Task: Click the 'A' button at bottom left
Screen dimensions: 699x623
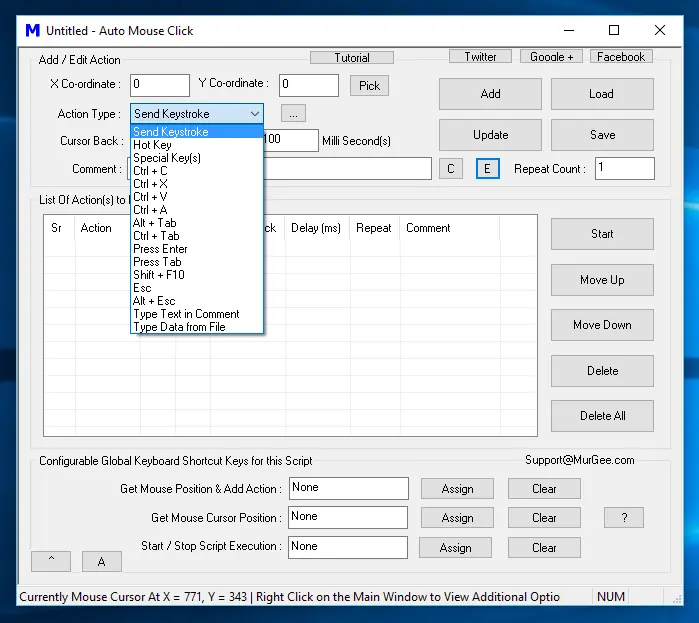Action: (x=101, y=561)
